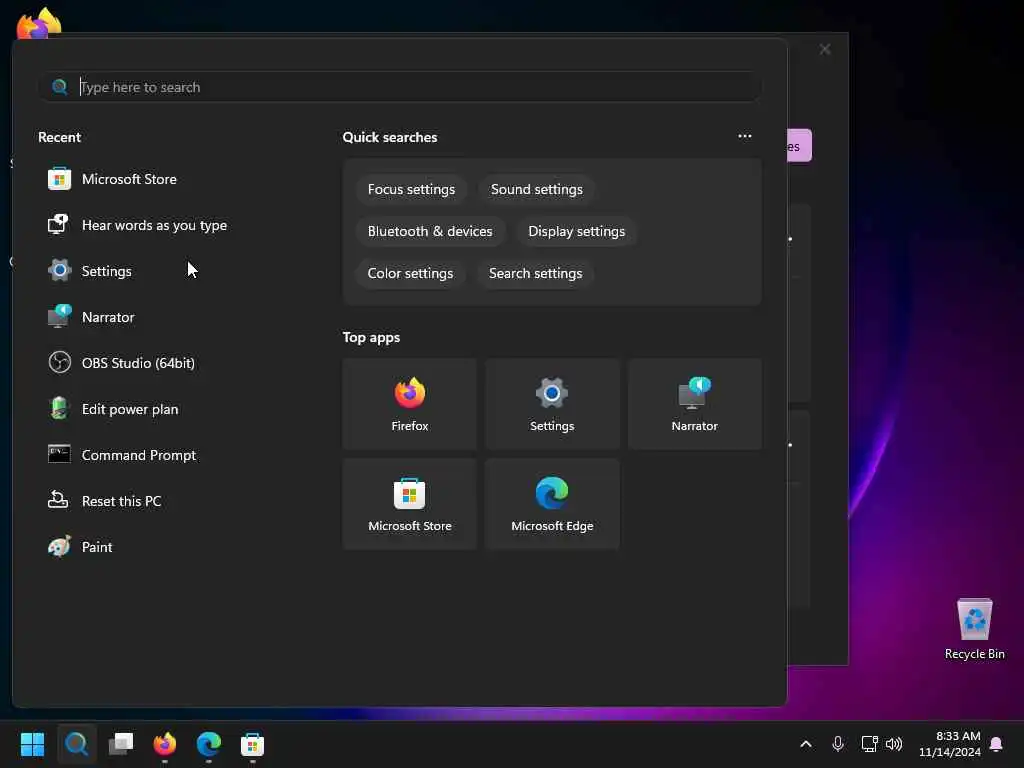Select Display settings quick search

click(x=577, y=231)
